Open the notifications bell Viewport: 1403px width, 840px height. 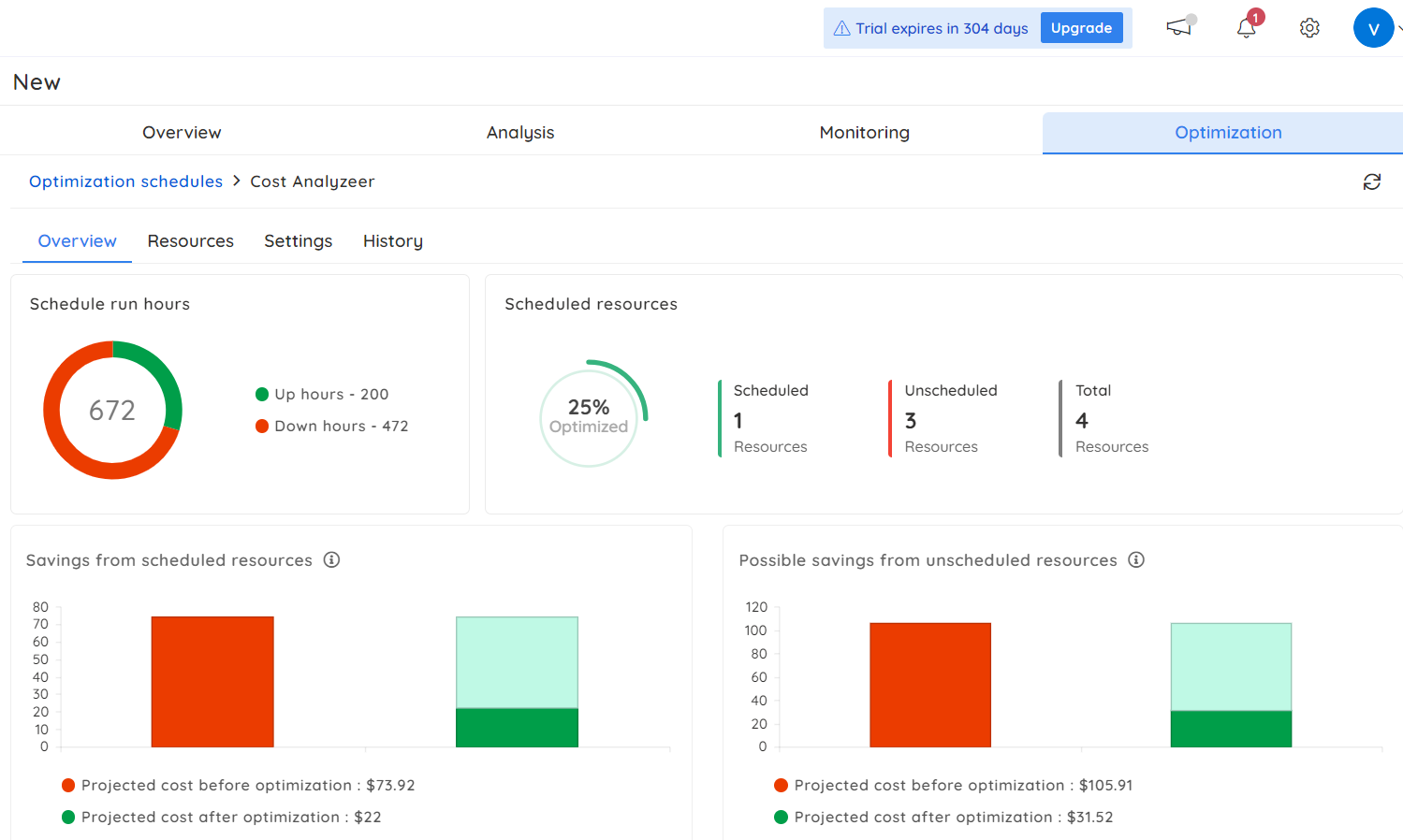point(1246,28)
